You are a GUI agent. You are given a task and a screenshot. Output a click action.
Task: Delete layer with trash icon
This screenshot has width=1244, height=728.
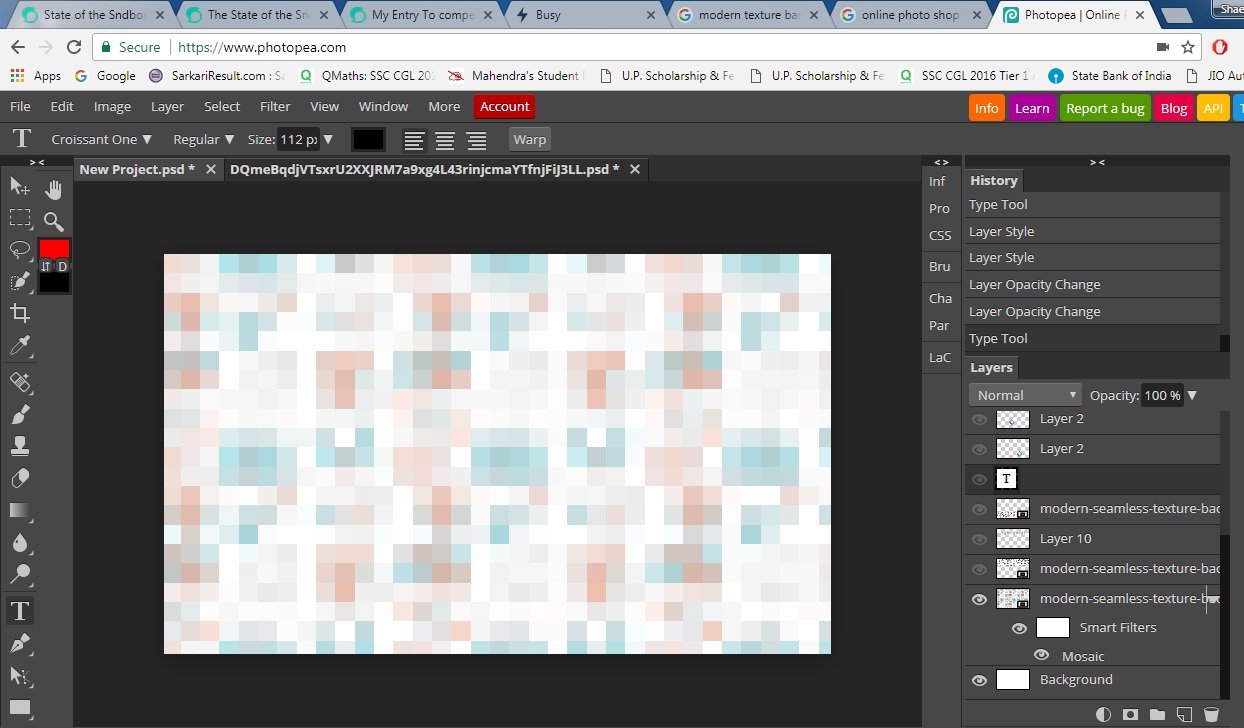point(1211,714)
